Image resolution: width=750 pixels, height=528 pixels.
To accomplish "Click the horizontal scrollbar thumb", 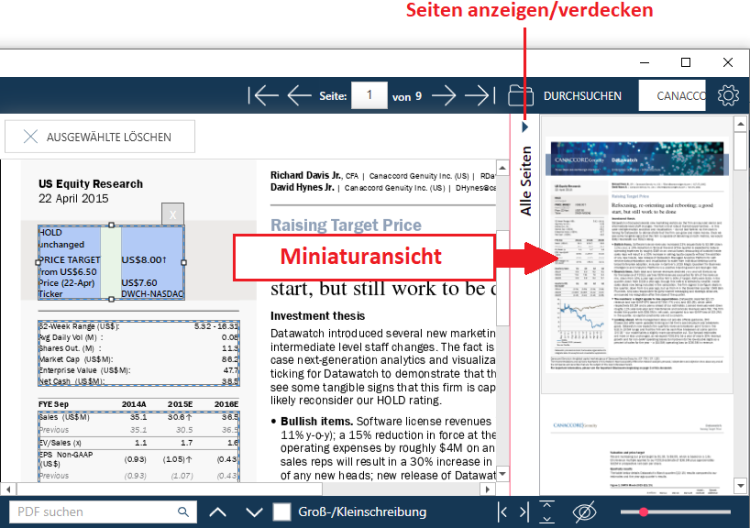I will (x=170, y=489).
